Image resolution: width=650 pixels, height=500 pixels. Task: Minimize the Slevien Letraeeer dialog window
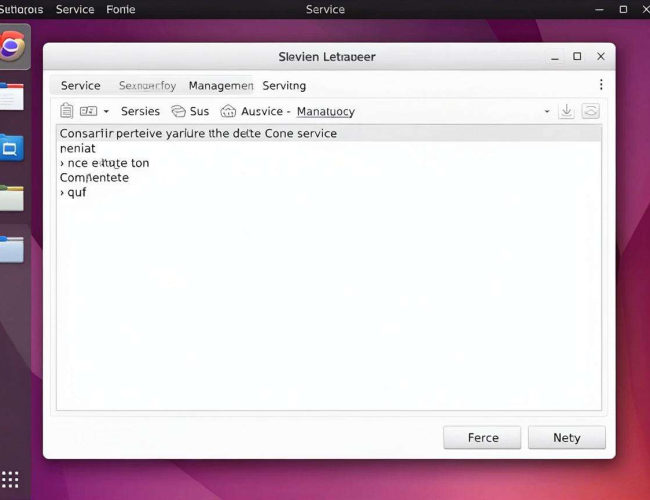coord(555,57)
